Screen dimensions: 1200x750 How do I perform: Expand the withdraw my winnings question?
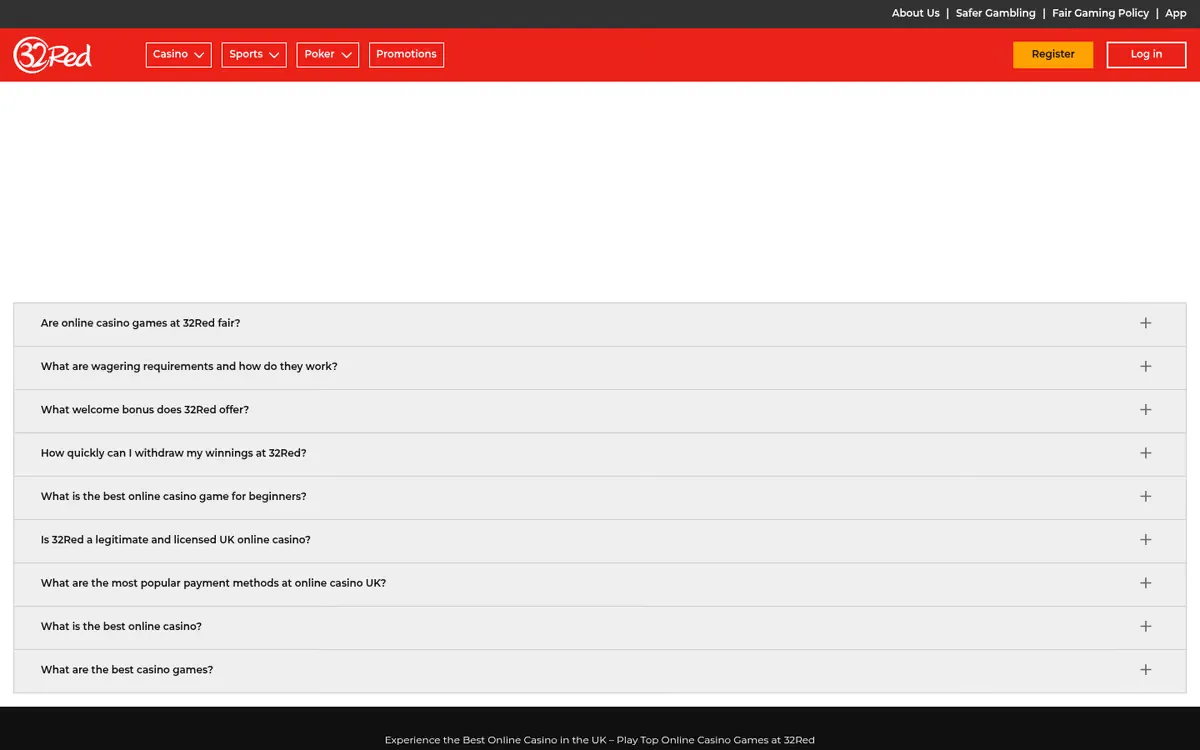click(x=600, y=453)
